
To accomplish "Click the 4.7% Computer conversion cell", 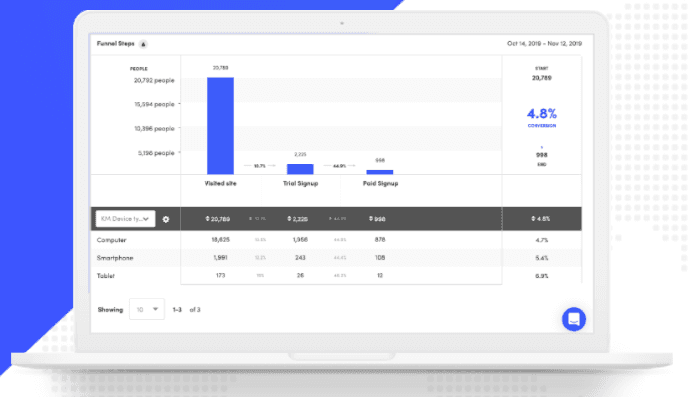I will [x=542, y=240].
